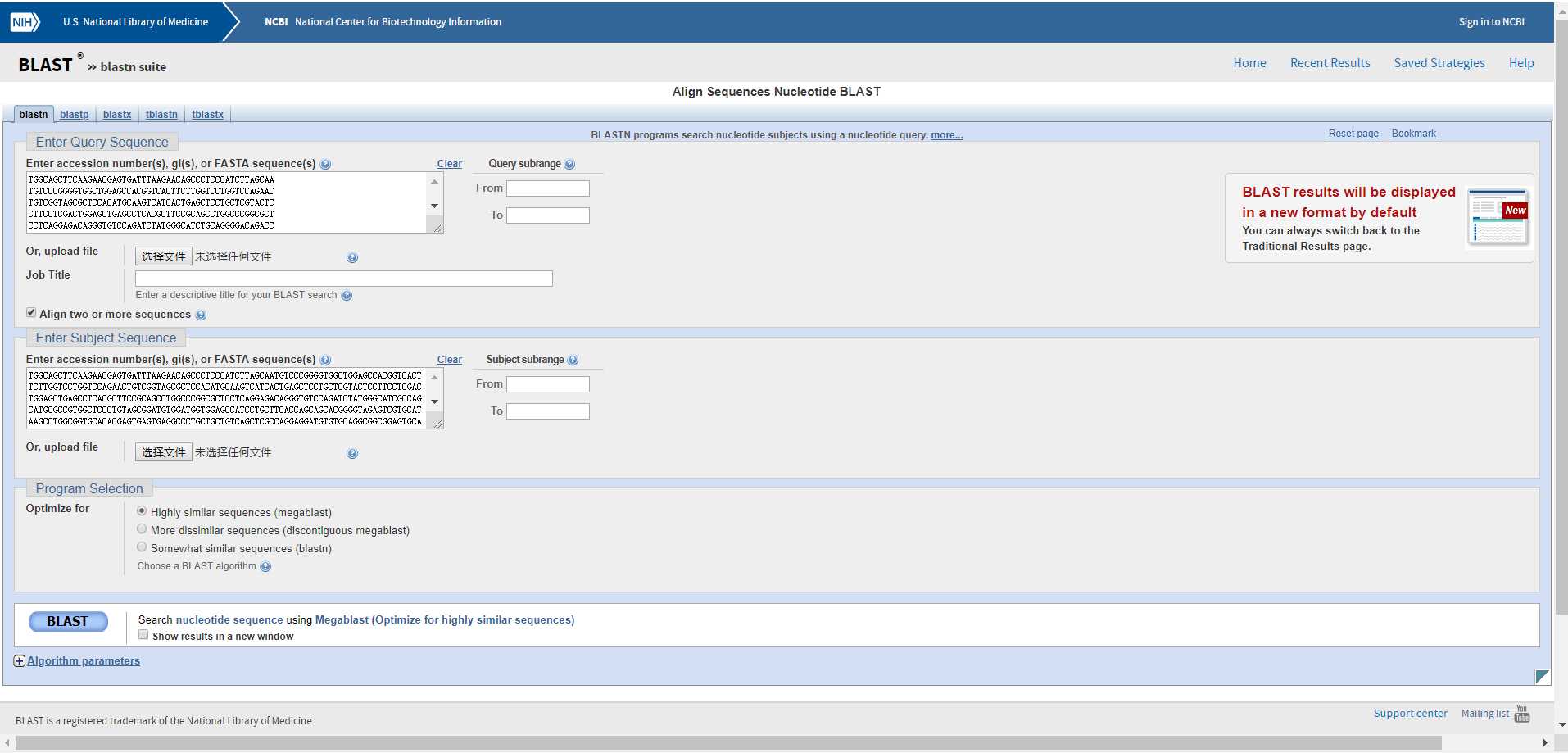This screenshot has height=753, width=1568.
Task: Focus the Subject subrange From field
Action: 548,384
